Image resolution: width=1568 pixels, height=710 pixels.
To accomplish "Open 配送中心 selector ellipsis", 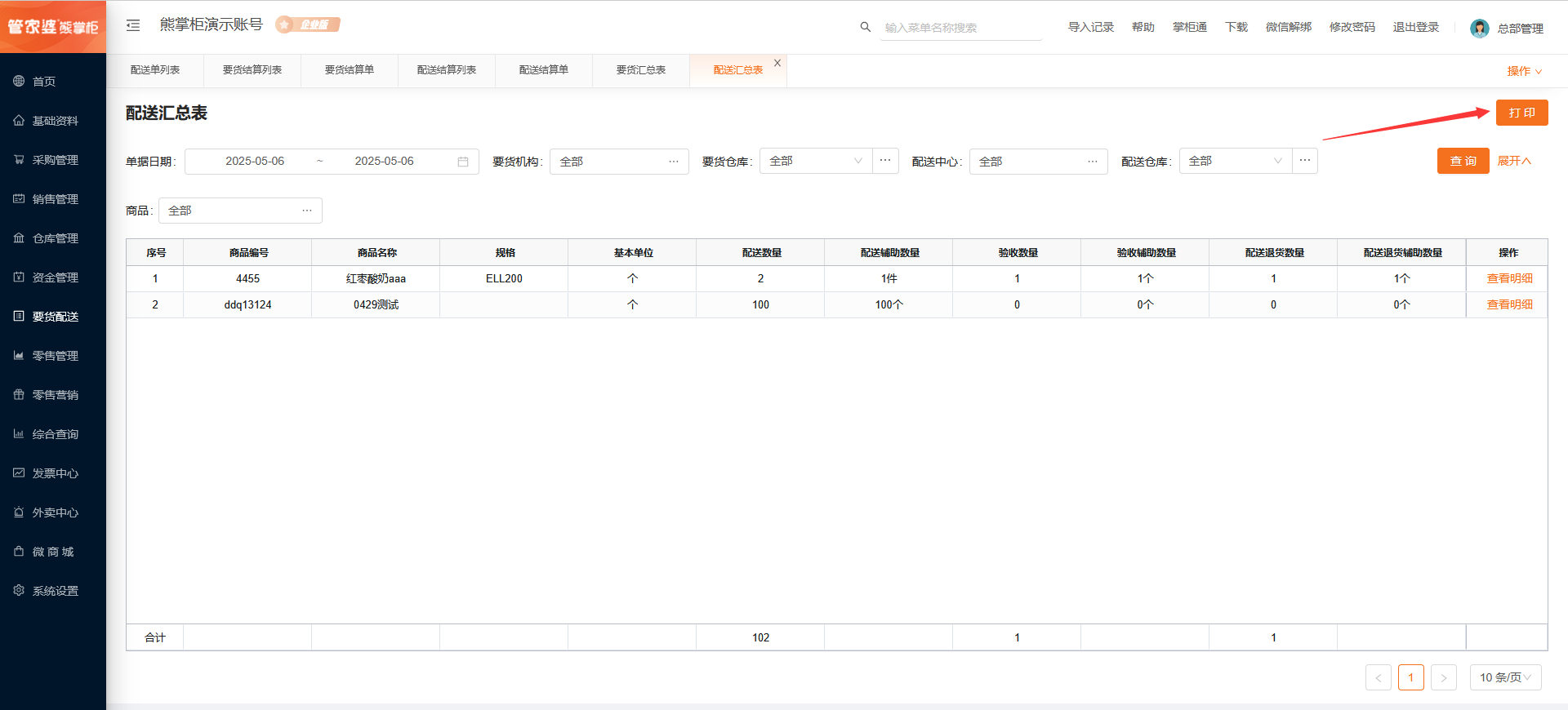I will tap(1093, 162).
